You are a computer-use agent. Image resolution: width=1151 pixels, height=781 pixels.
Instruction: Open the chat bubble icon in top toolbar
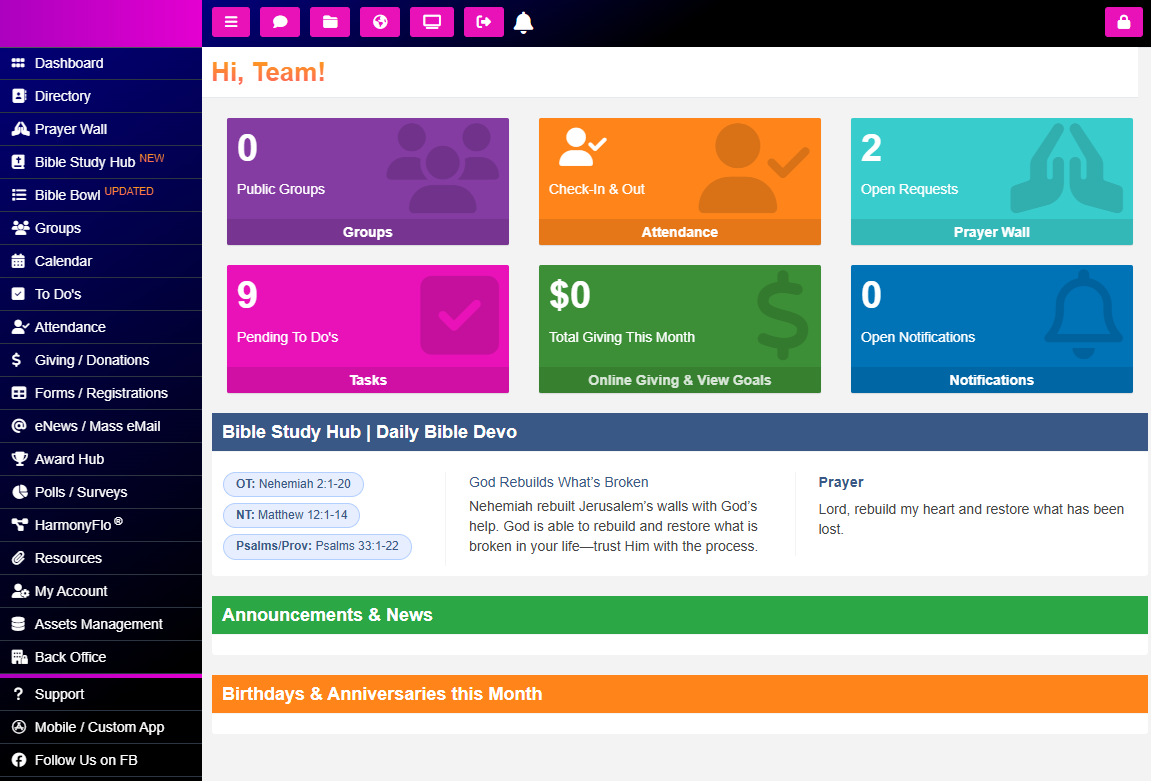280,21
